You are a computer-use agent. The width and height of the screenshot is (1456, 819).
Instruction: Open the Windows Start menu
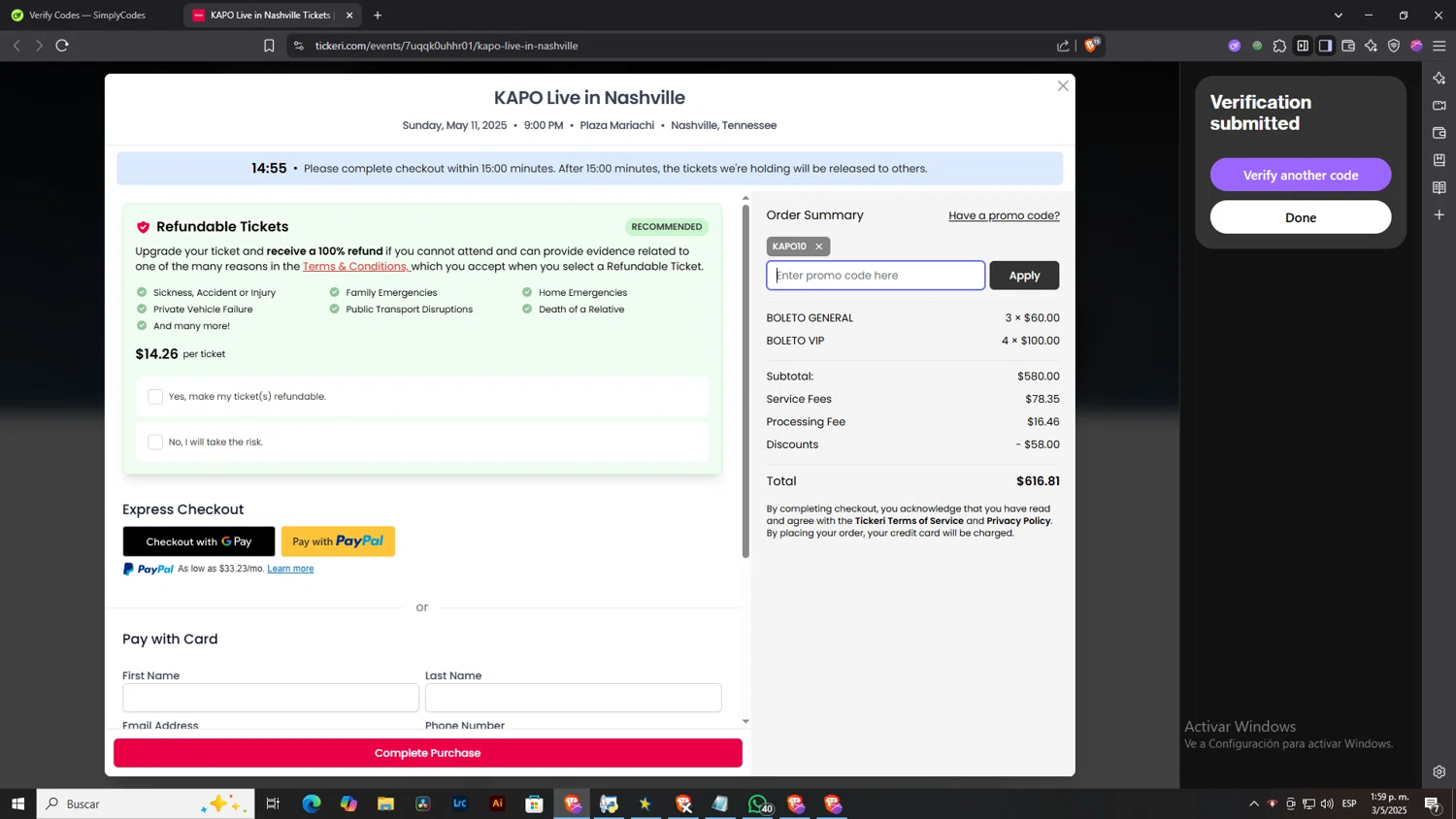(x=17, y=803)
